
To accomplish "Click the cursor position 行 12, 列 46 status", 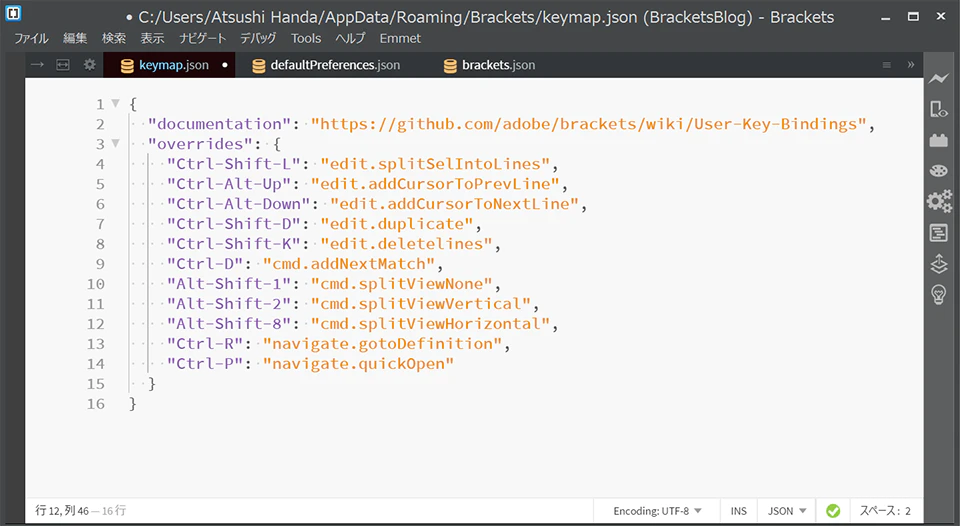I will click(62, 510).
